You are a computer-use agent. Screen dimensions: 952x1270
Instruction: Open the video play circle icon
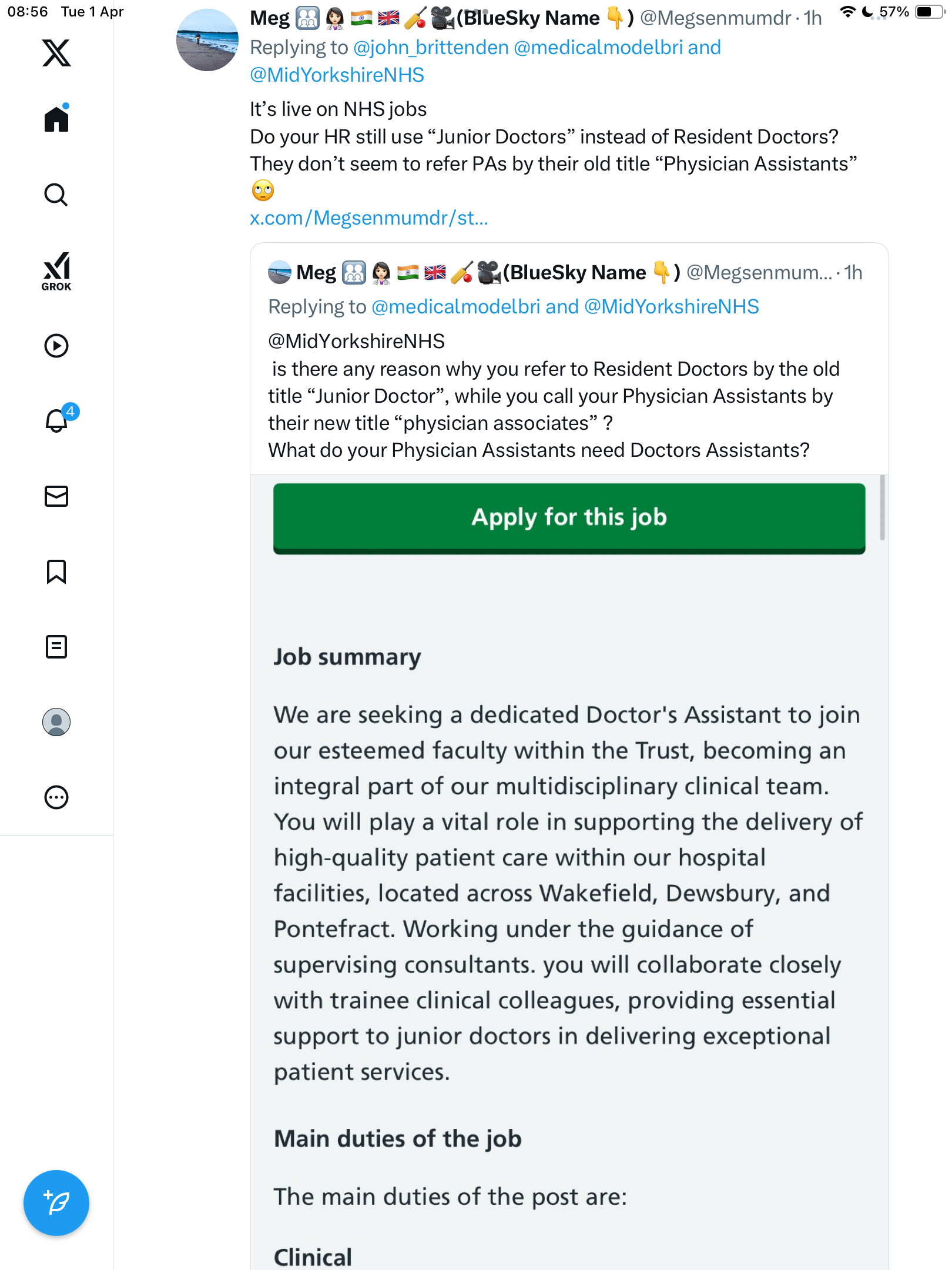56,346
